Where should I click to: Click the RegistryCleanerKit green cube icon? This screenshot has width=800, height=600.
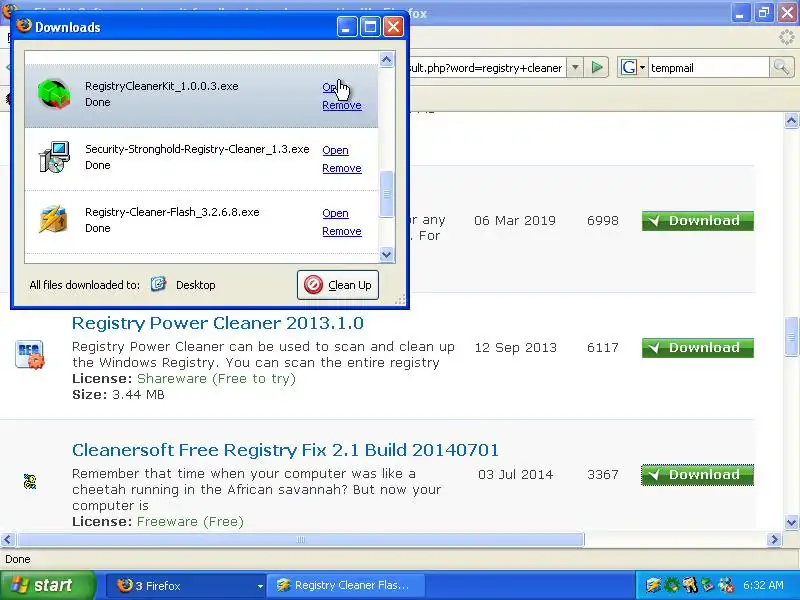coord(54,94)
